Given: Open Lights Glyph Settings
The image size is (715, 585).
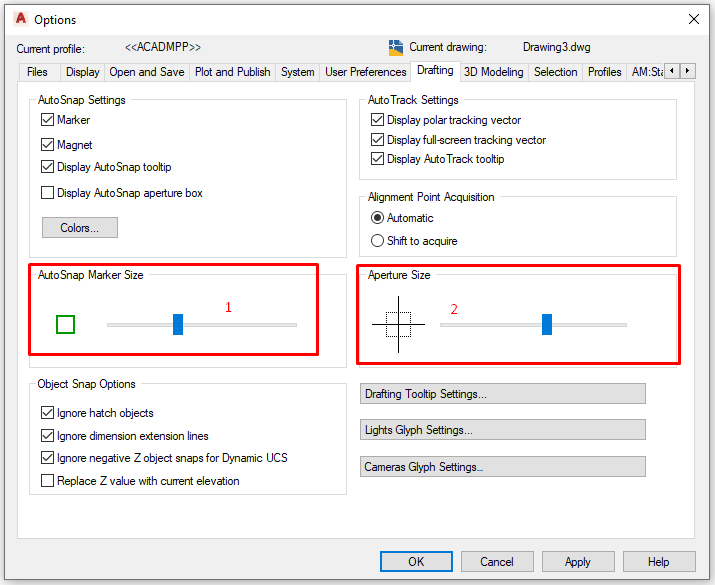Looking at the screenshot, I should click(x=502, y=430).
